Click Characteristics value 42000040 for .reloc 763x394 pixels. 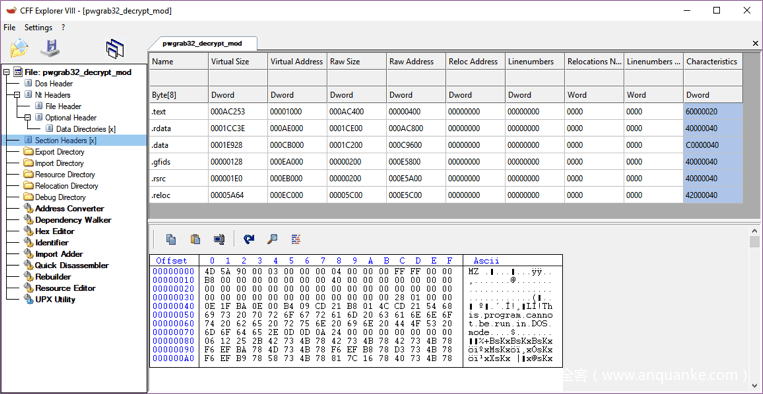[713, 195]
